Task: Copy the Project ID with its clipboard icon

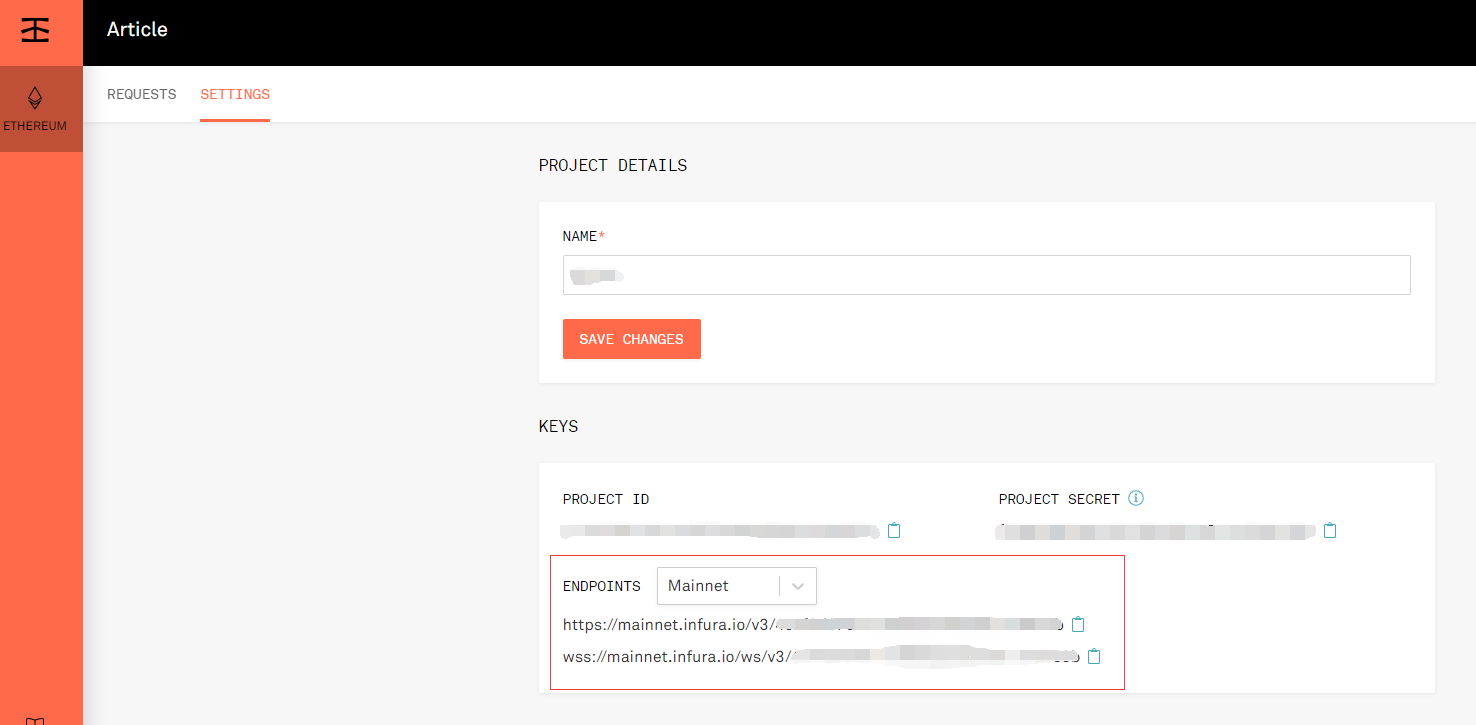Action: tap(894, 530)
